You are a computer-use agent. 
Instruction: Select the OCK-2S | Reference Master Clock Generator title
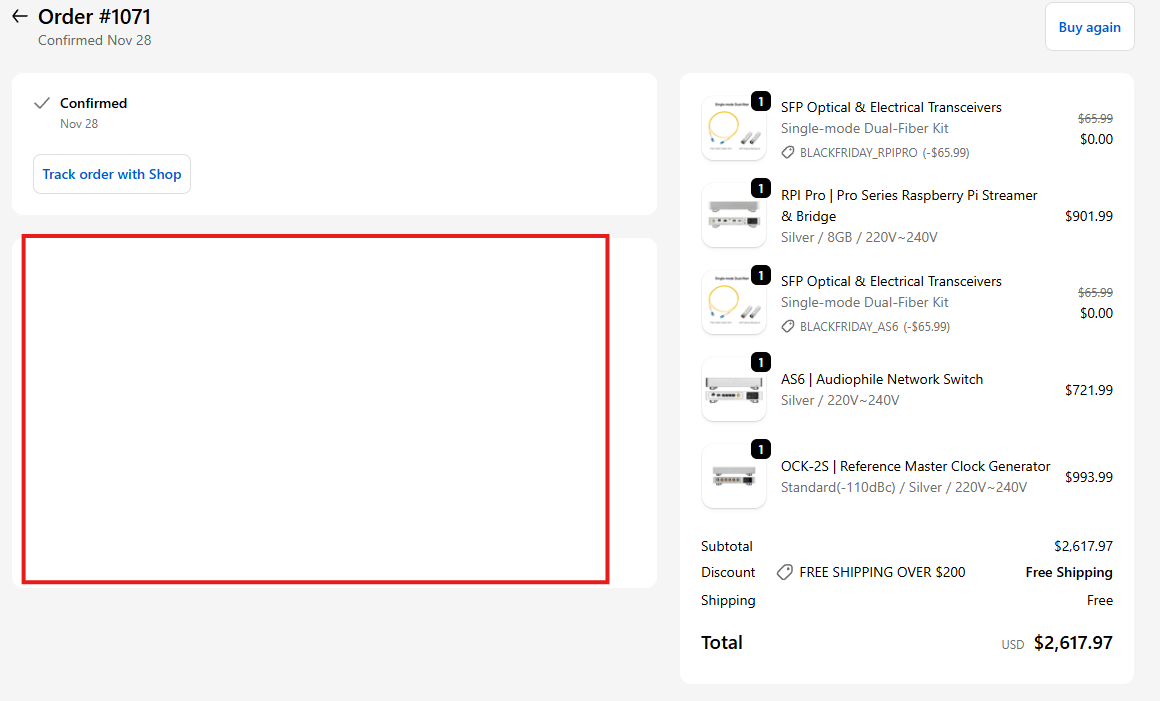point(916,467)
